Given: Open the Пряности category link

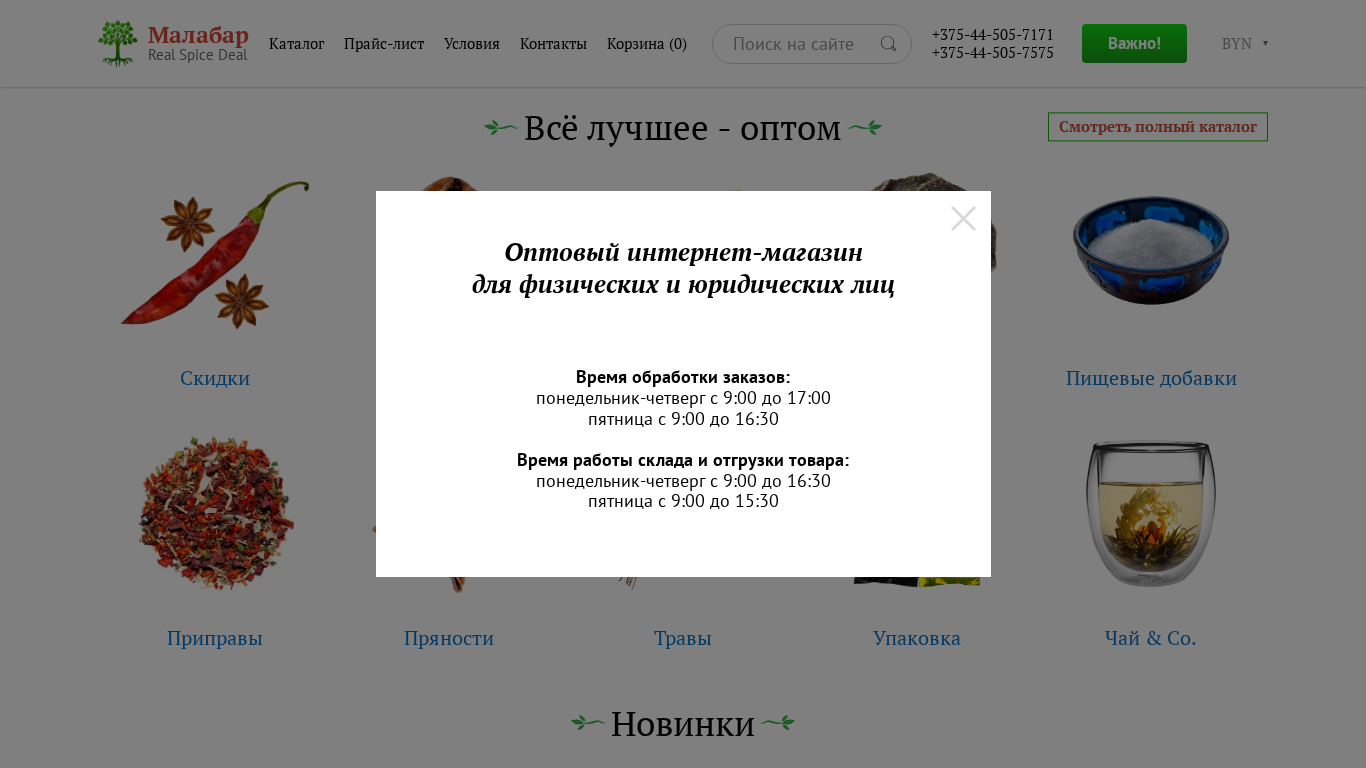Looking at the screenshot, I should point(449,638).
